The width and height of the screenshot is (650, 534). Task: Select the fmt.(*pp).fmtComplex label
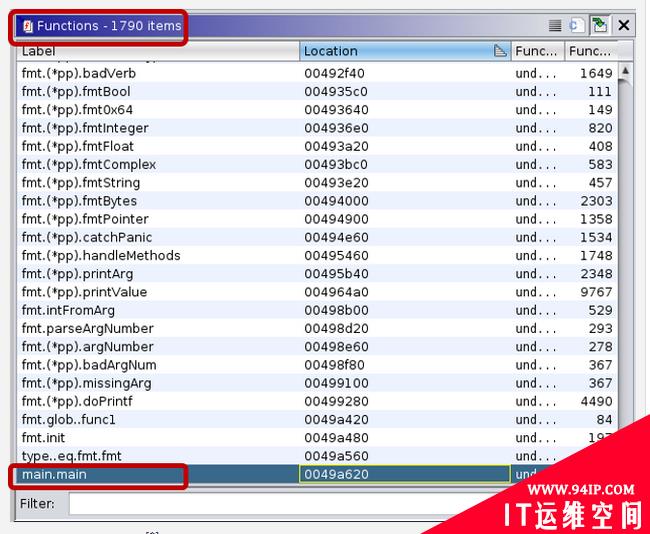[x=89, y=165]
